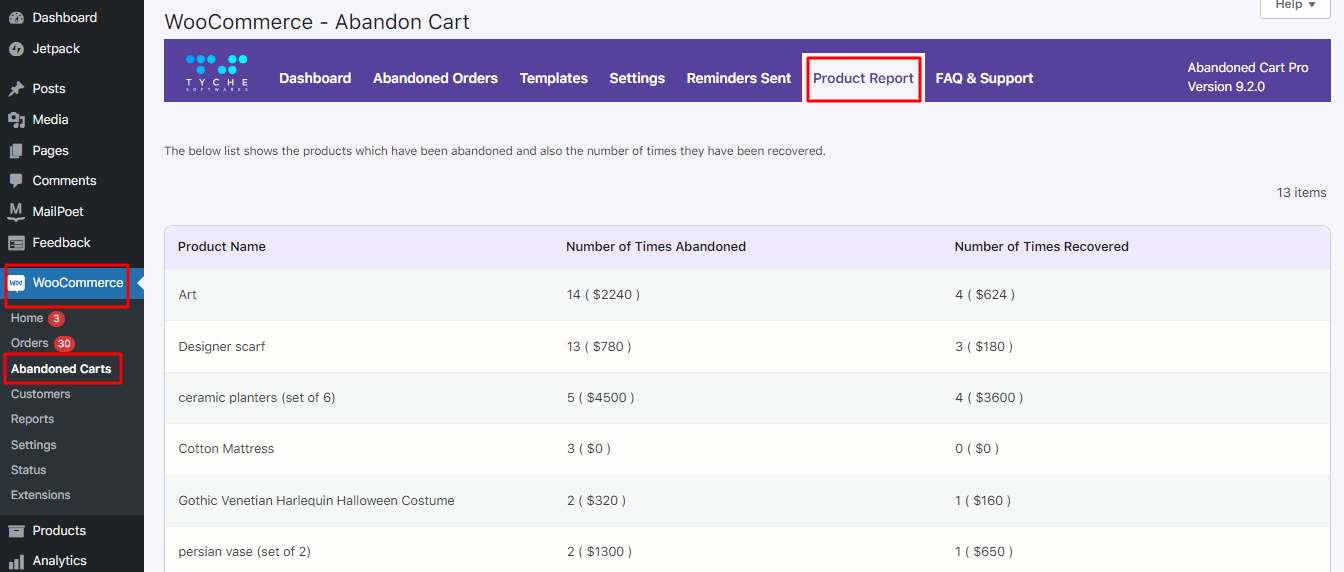This screenshot has height=572, width=1344.
Task: Open the Templates tab
Action: (553, 78)
